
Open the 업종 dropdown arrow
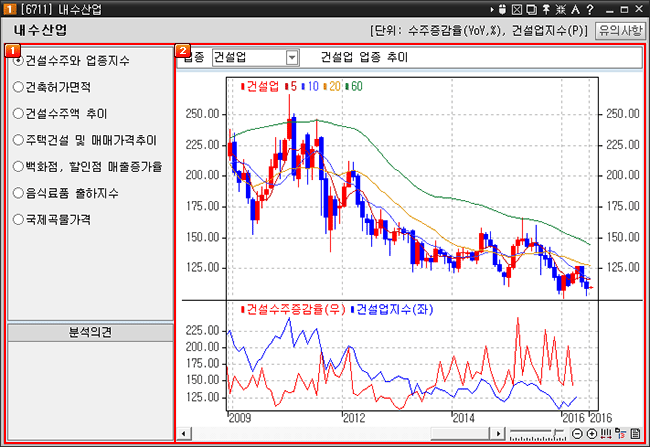point(292,57)
